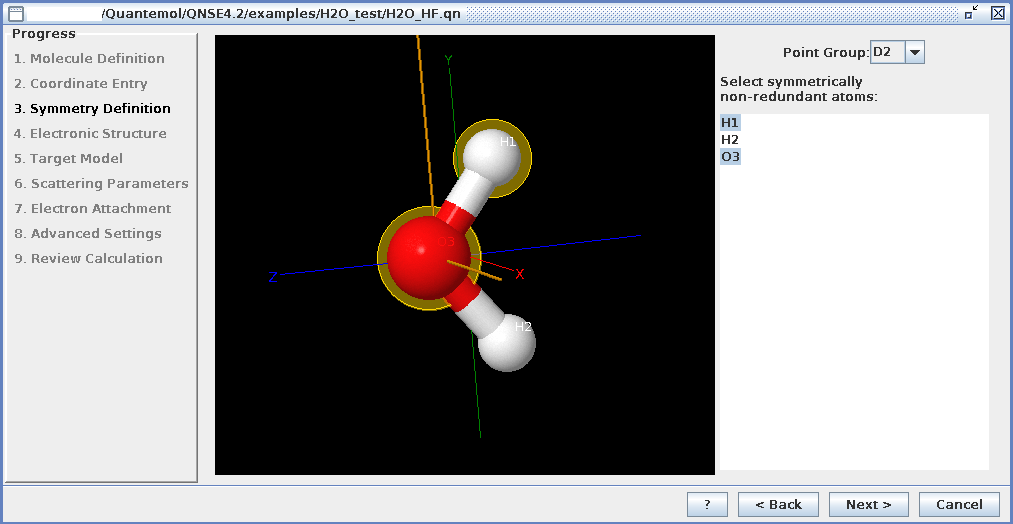Click the red X axis label

click(519, 275)
